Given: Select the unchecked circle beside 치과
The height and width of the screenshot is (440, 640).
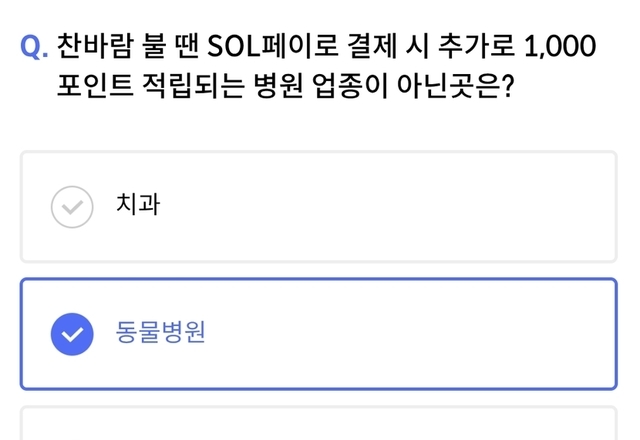Looking at the screenshot, I should click(x=70, y=206).
